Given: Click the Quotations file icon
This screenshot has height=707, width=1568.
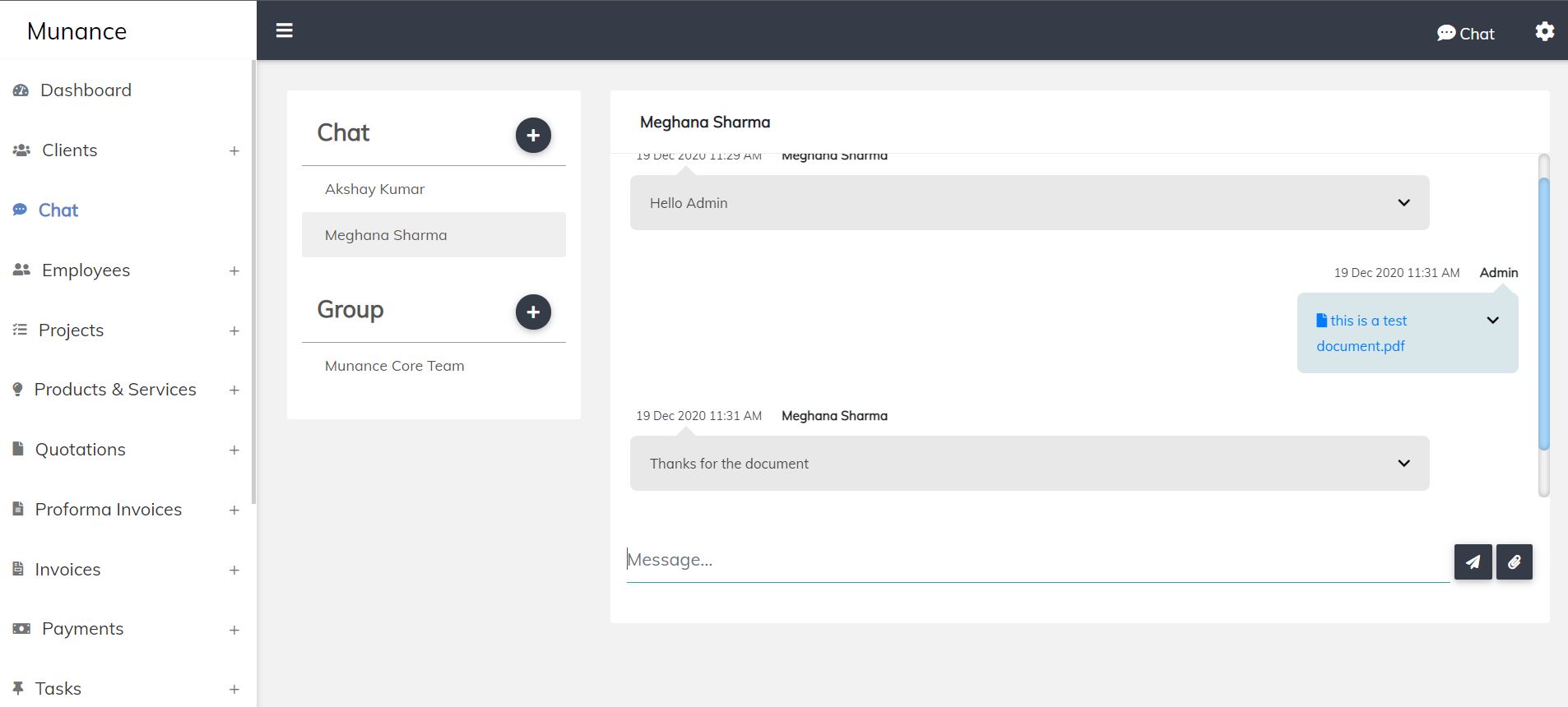Looking at the screenshot, I should pyautogui.click(x=18, y=449).
